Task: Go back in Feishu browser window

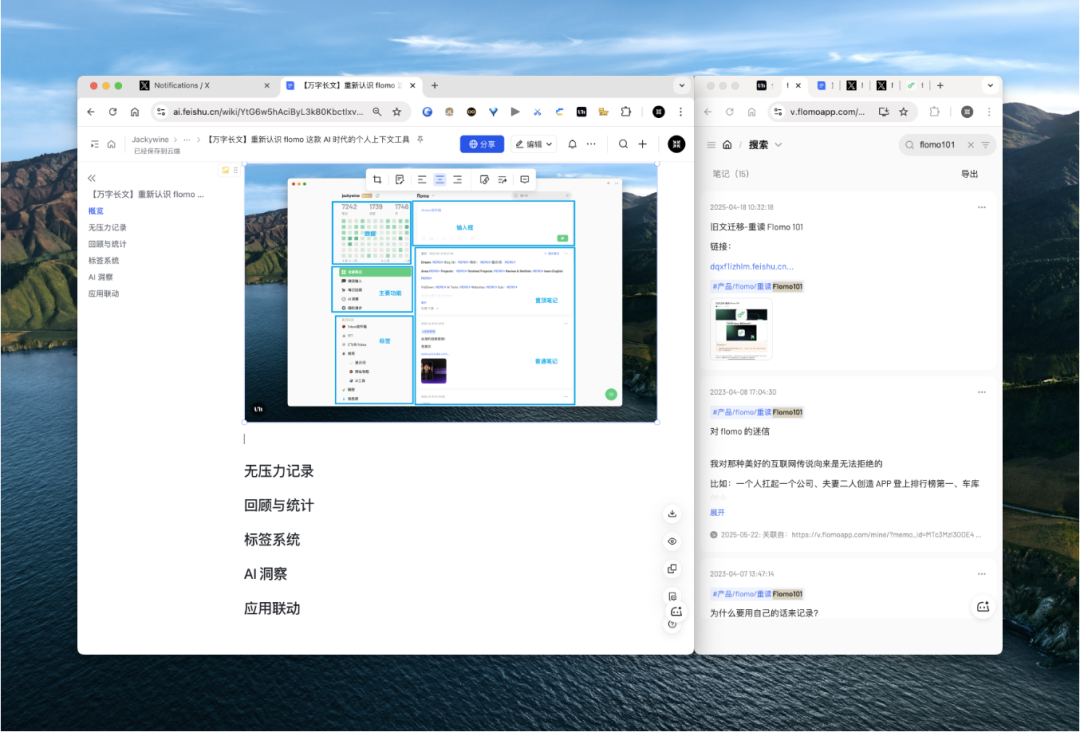Action: click(x=91, y=112)
